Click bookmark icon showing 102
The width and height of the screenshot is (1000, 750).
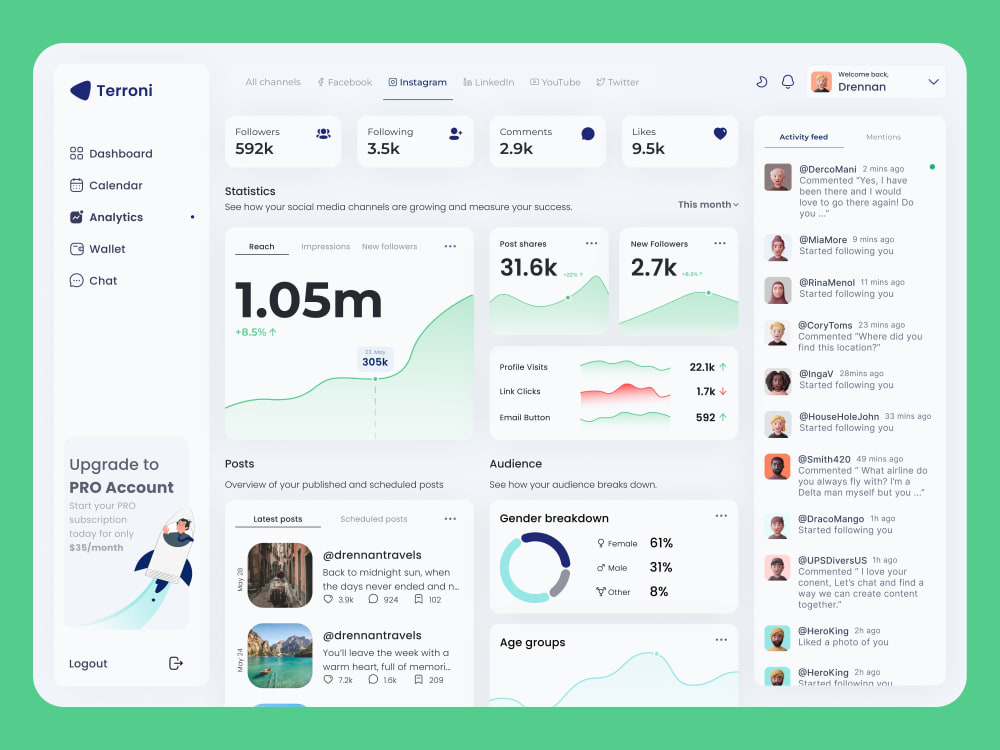coord(418,599)
